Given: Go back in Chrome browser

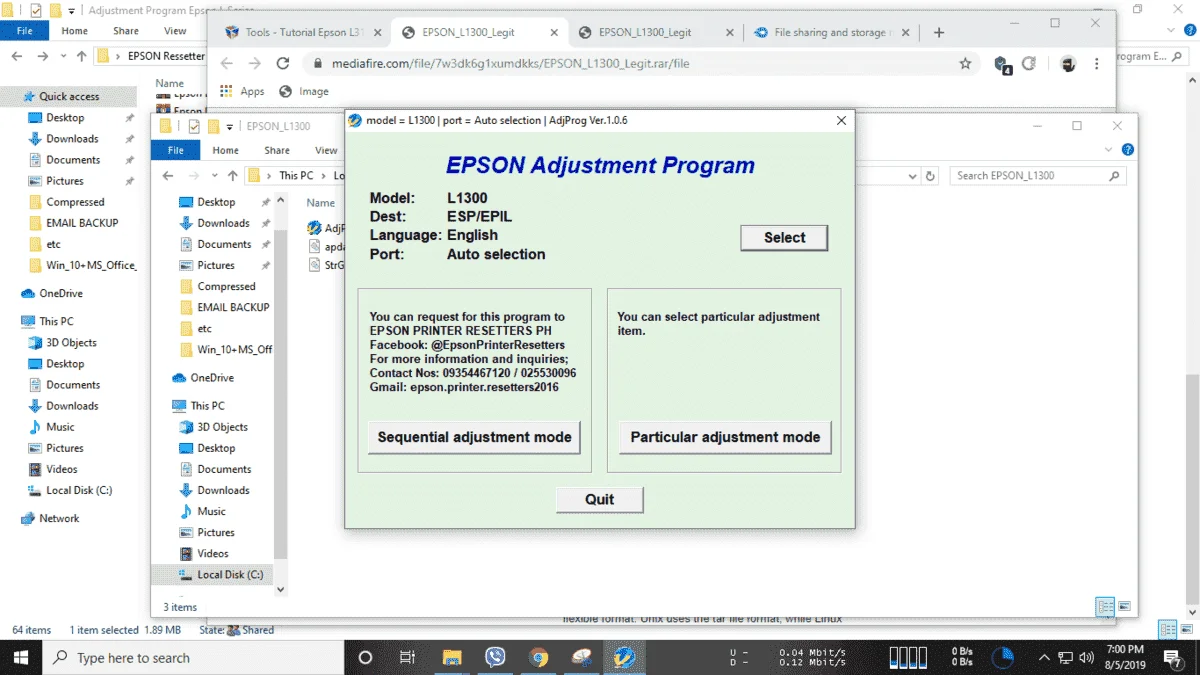Looking at the screenshot, I should 227,63.
